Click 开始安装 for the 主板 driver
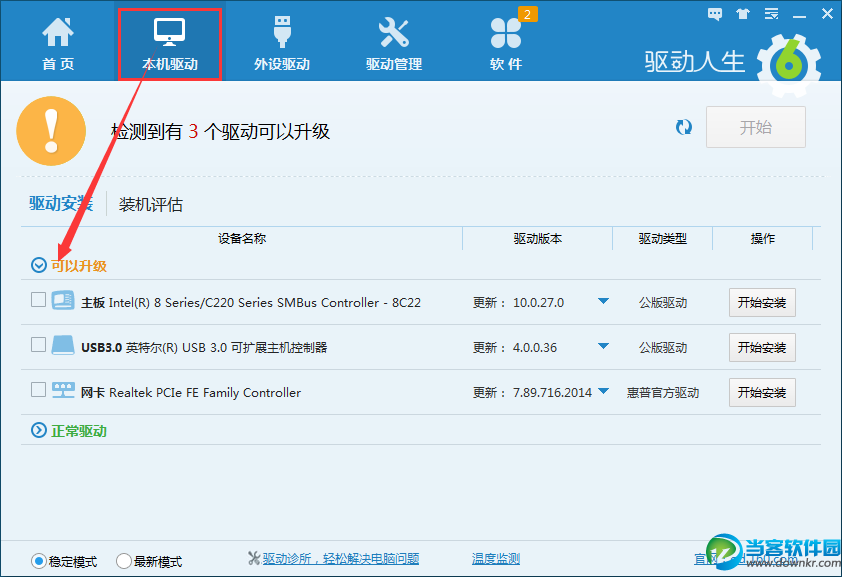The width and height of the screenshot is (842, 577). (762, 303)
